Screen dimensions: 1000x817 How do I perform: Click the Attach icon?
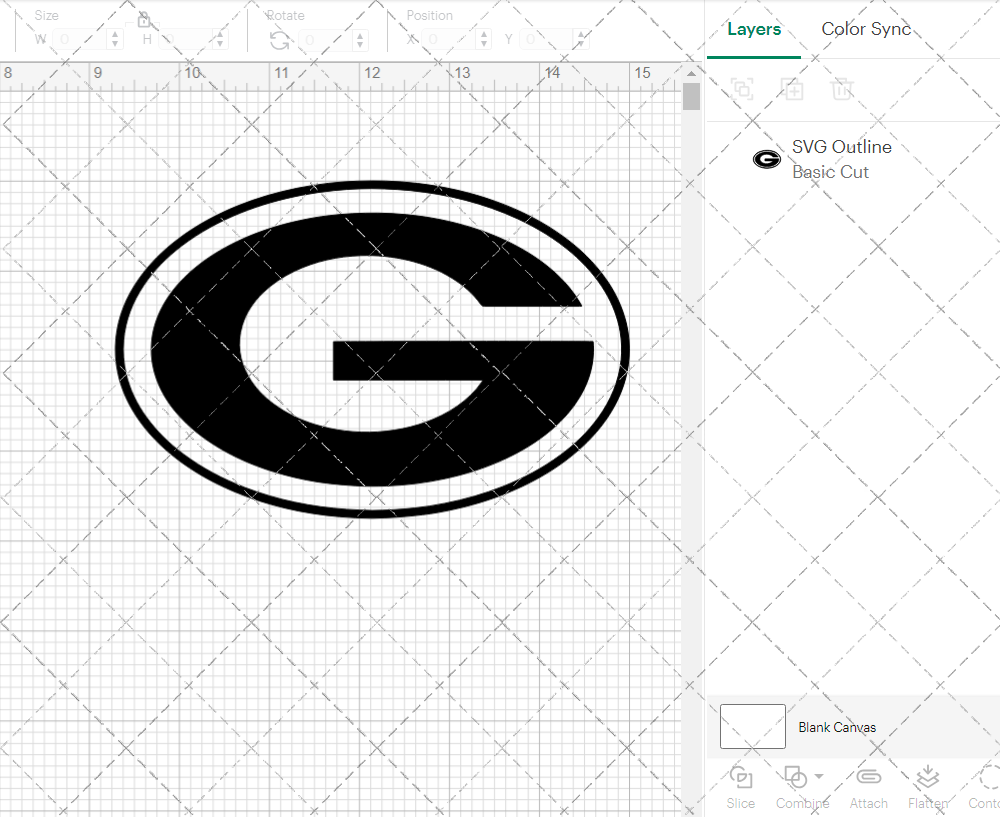click(868, 776)
